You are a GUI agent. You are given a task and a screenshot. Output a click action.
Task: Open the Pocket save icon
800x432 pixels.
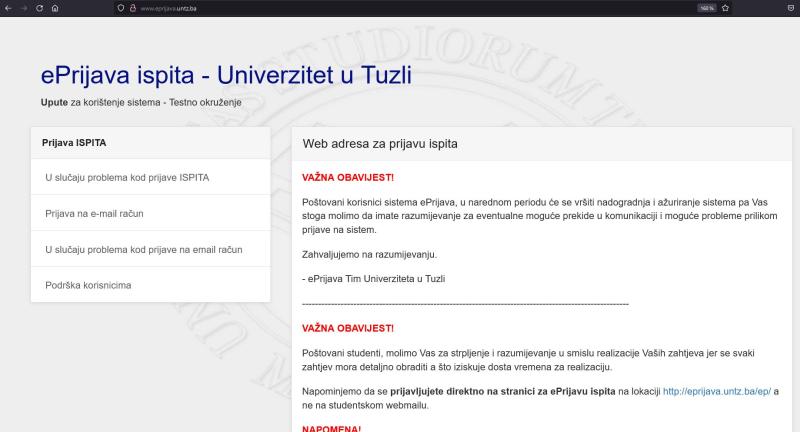791,8
